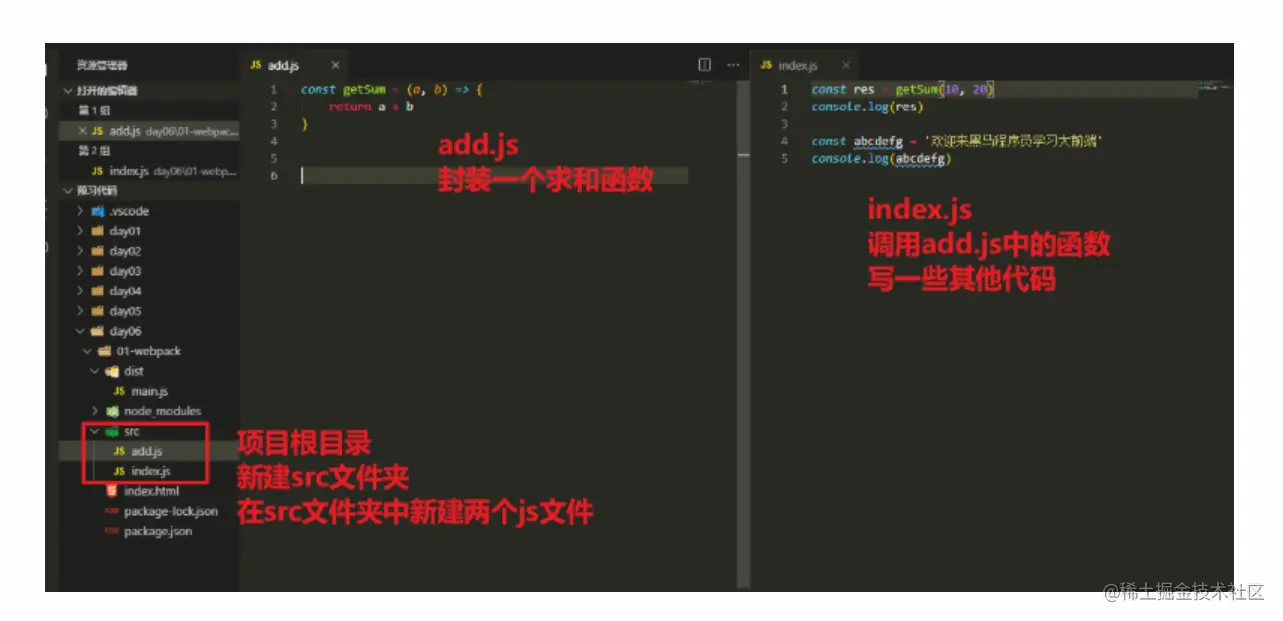Image resolution: width=1283 pixels, height=621 pixels.
Task: Collapse the 预习代码 section
Action: (68, 191)
